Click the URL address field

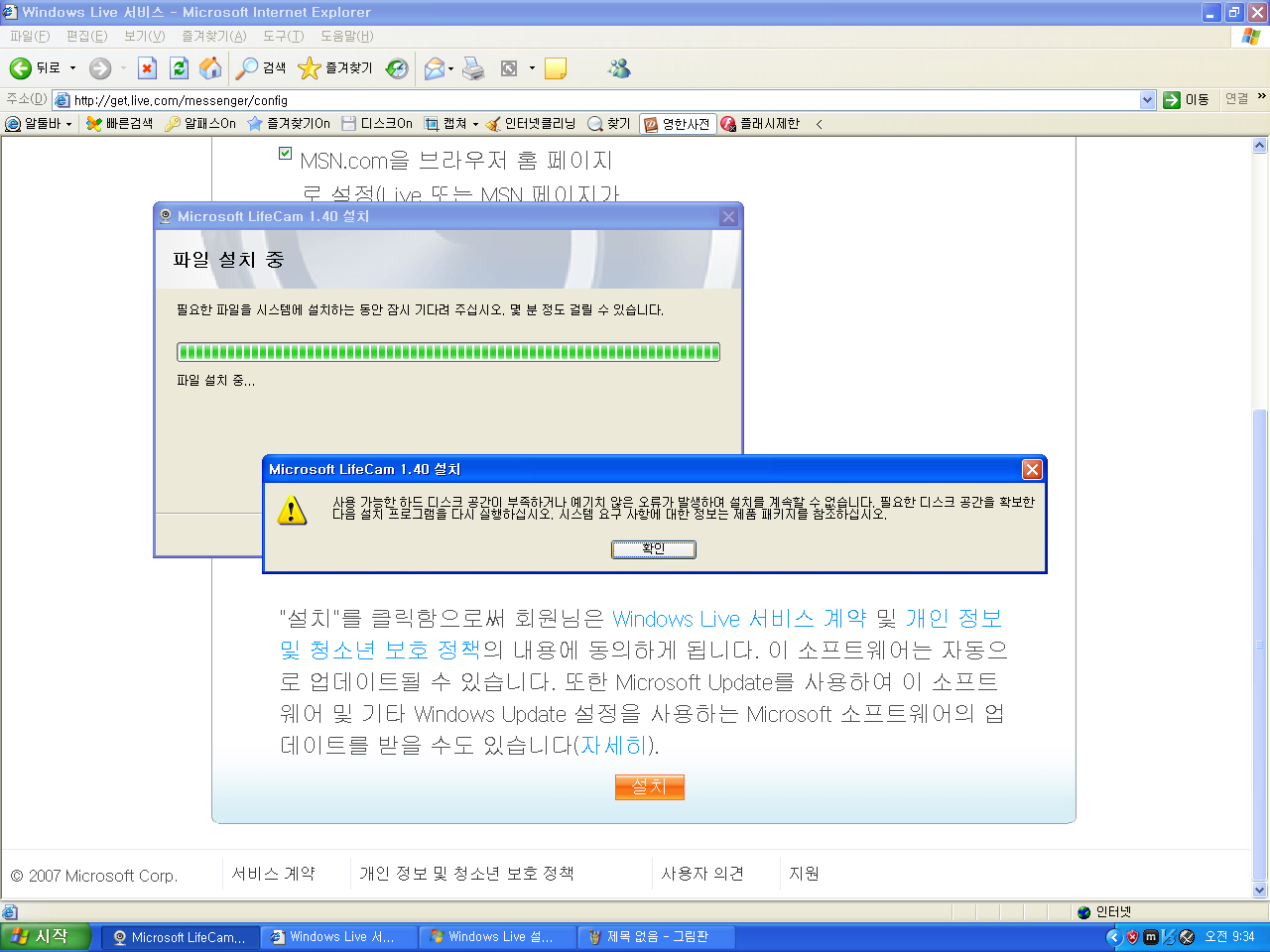click(x=605, y=99)
